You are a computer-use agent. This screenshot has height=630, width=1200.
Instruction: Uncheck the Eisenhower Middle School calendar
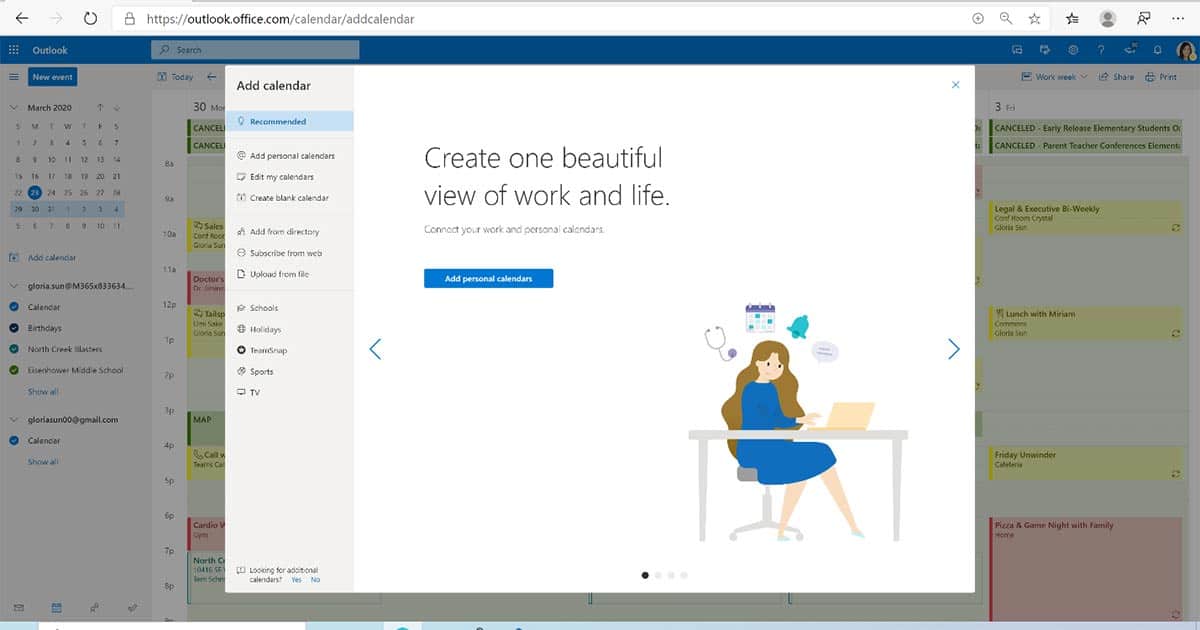14,370
